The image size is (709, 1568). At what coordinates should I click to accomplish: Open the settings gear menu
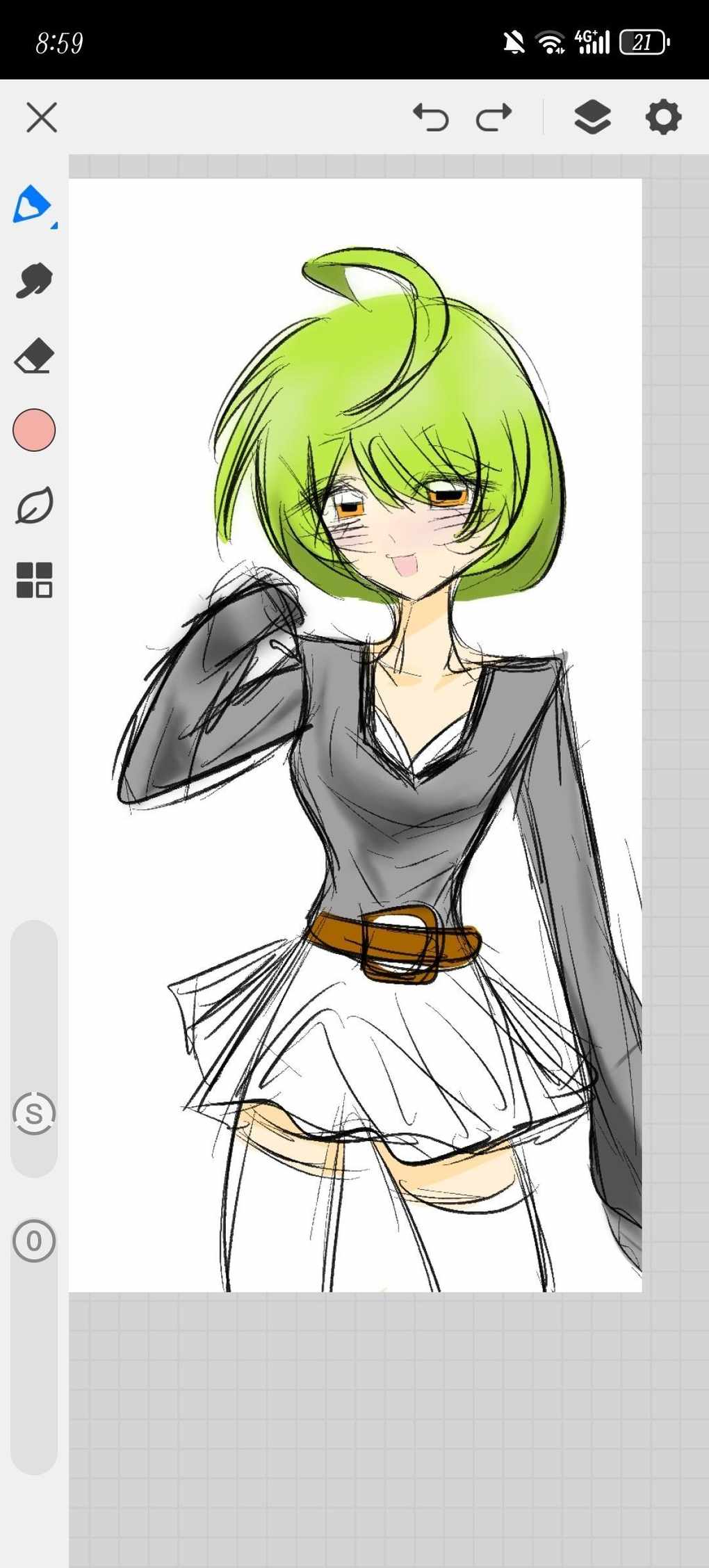pos(663,117)
